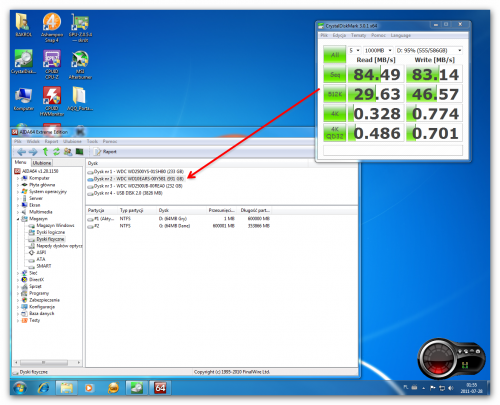Expand the System operacyjny tree node
The height and width of the screenshot is (405, 500).
pos(18,192)
